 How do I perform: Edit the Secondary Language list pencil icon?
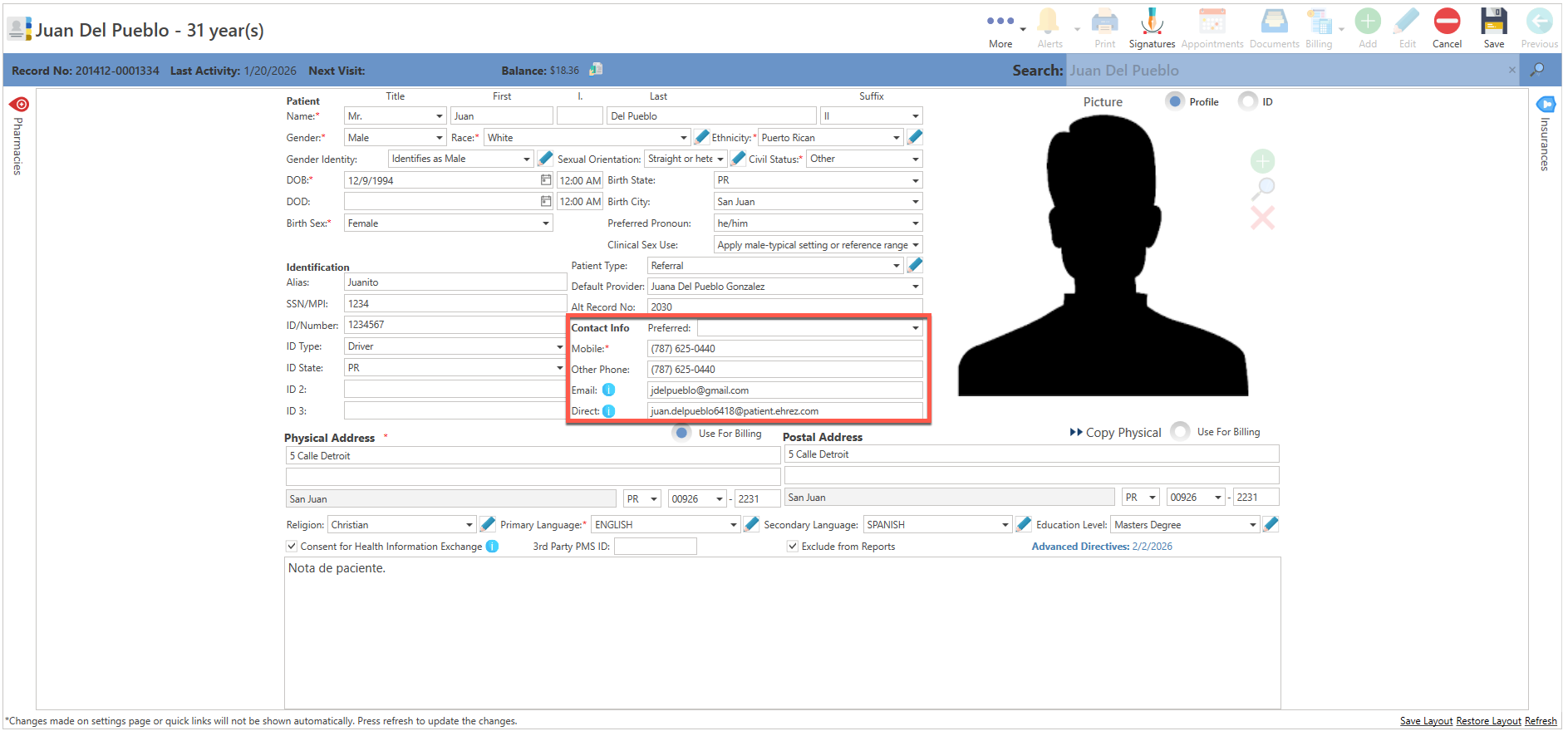[x=1024, y=524]
